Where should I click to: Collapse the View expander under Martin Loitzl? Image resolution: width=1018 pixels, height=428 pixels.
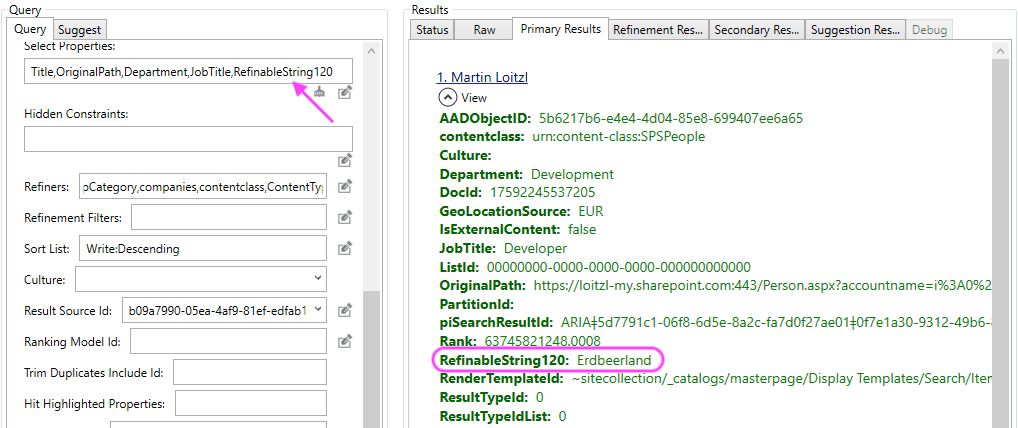coord(447,98)
